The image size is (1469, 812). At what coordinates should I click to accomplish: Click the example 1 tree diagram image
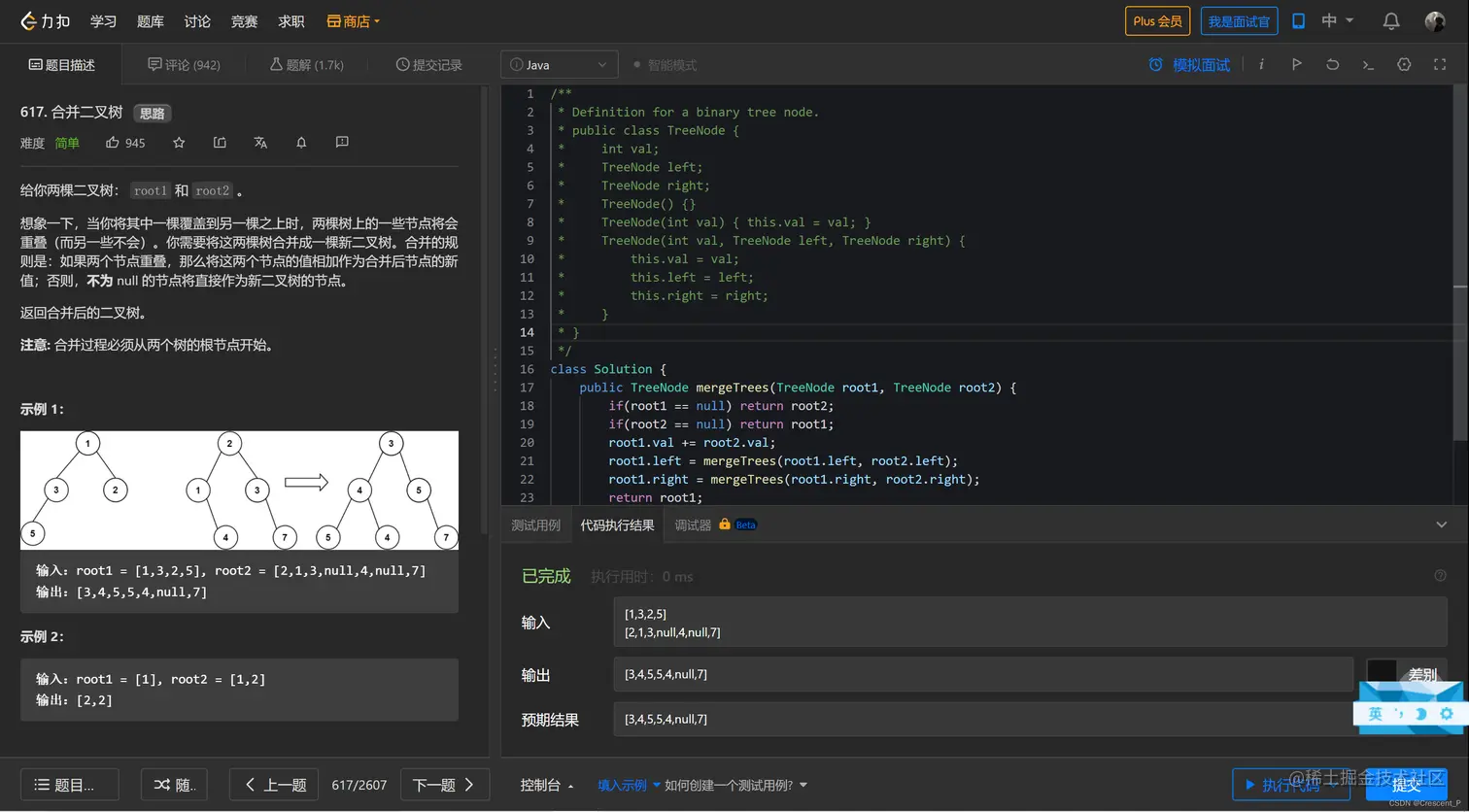(239, 491)
